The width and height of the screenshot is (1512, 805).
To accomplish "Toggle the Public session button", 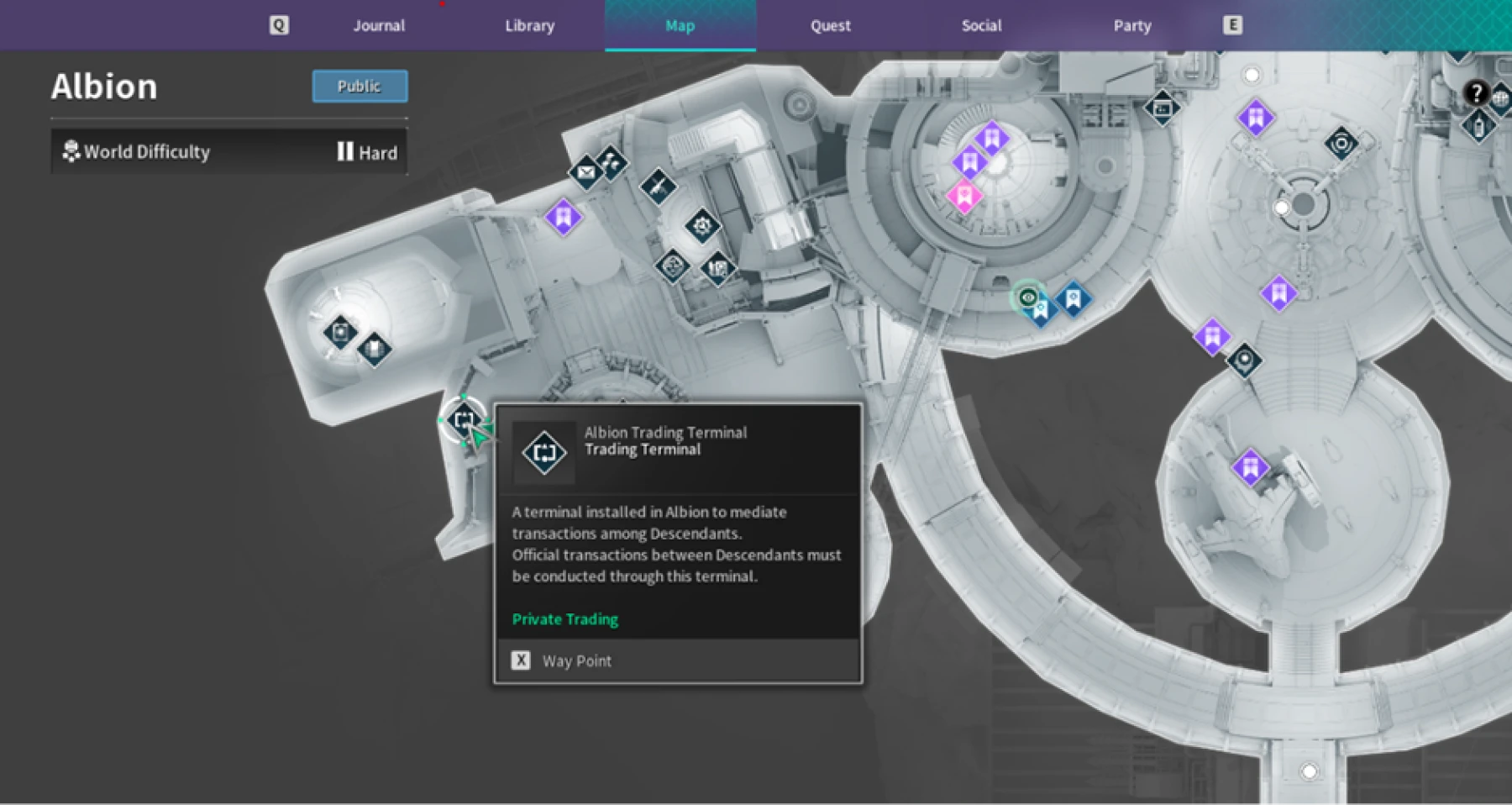I will tap(360, 86).
